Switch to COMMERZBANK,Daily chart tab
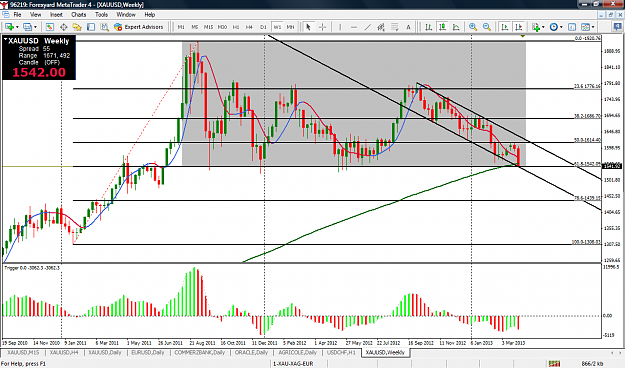 200,353
